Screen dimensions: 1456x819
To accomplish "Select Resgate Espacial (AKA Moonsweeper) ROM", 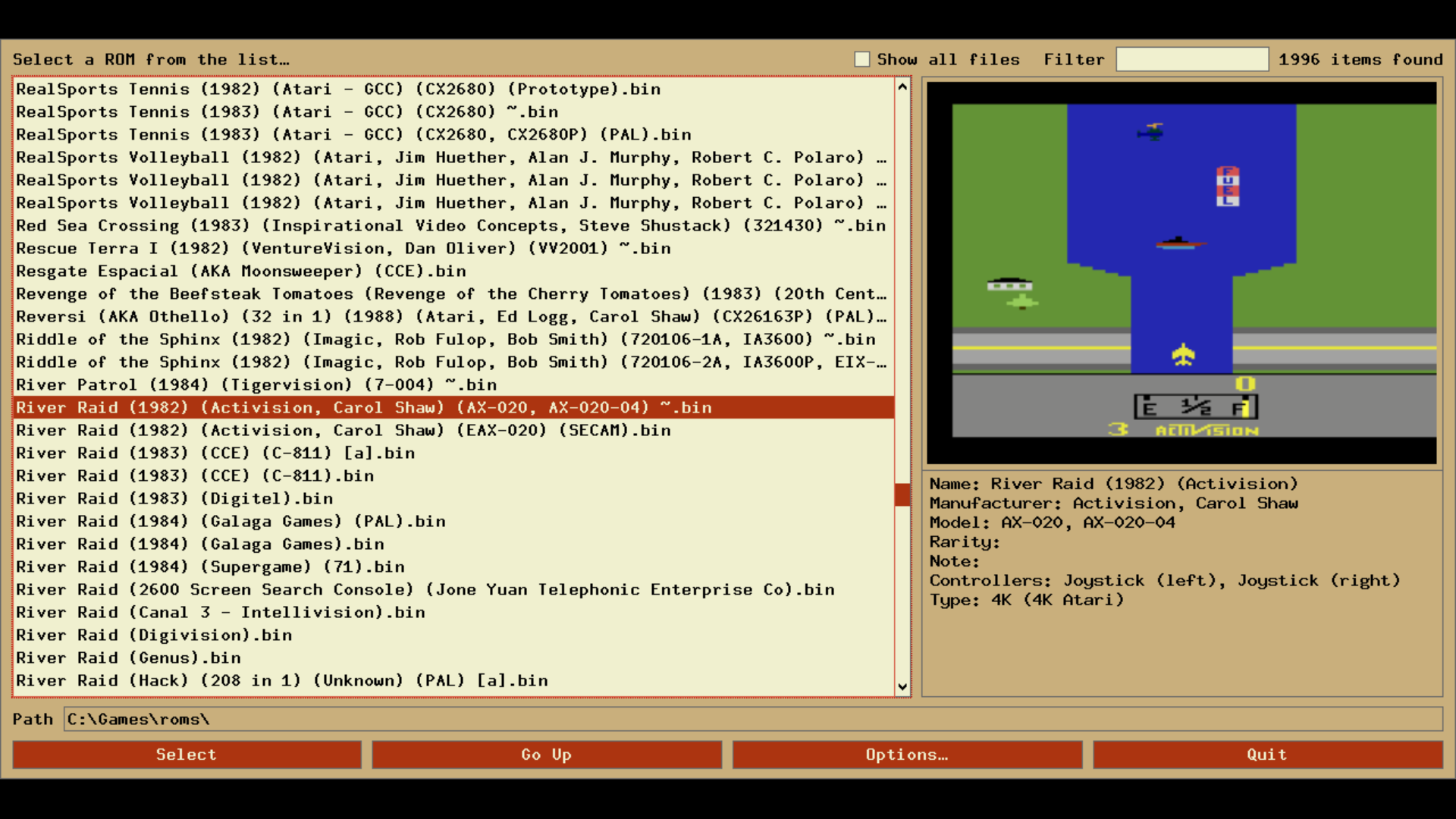I will 453,271.
